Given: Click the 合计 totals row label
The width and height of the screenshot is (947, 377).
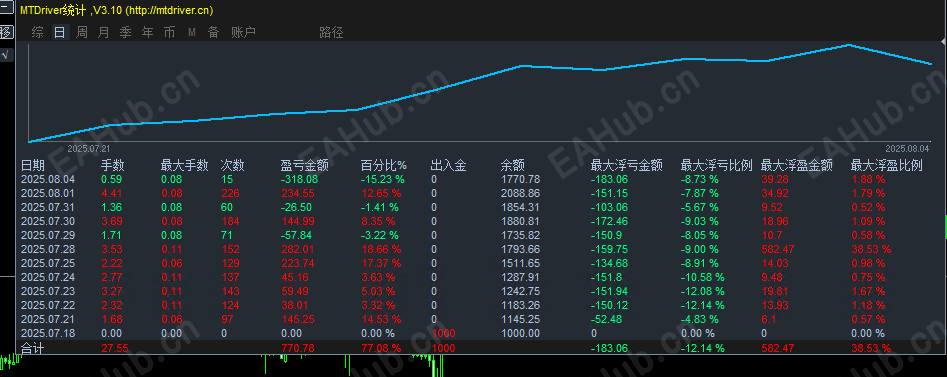Looking at the screenshot, I should point(33,348).
